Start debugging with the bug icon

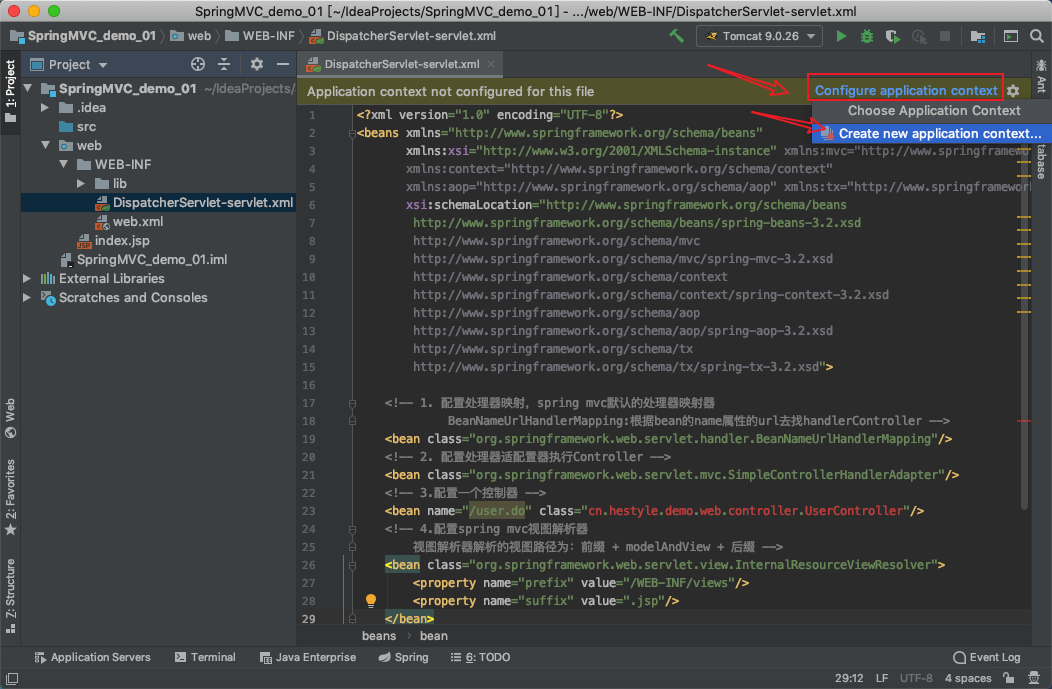point(867,36)
